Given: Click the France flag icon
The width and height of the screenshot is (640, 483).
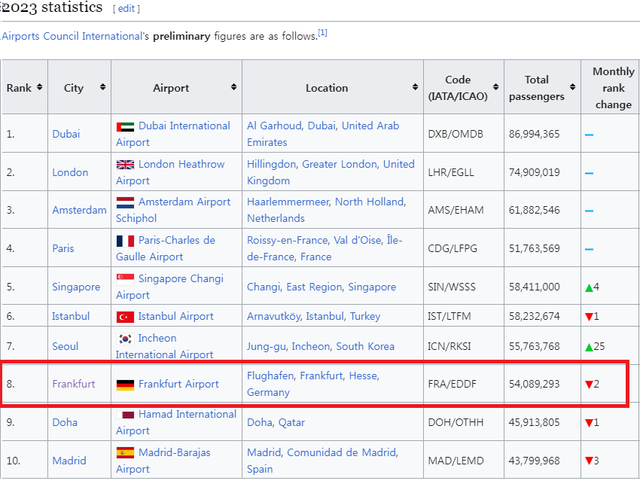Looking at the screenshot, I should pos(125,240).
